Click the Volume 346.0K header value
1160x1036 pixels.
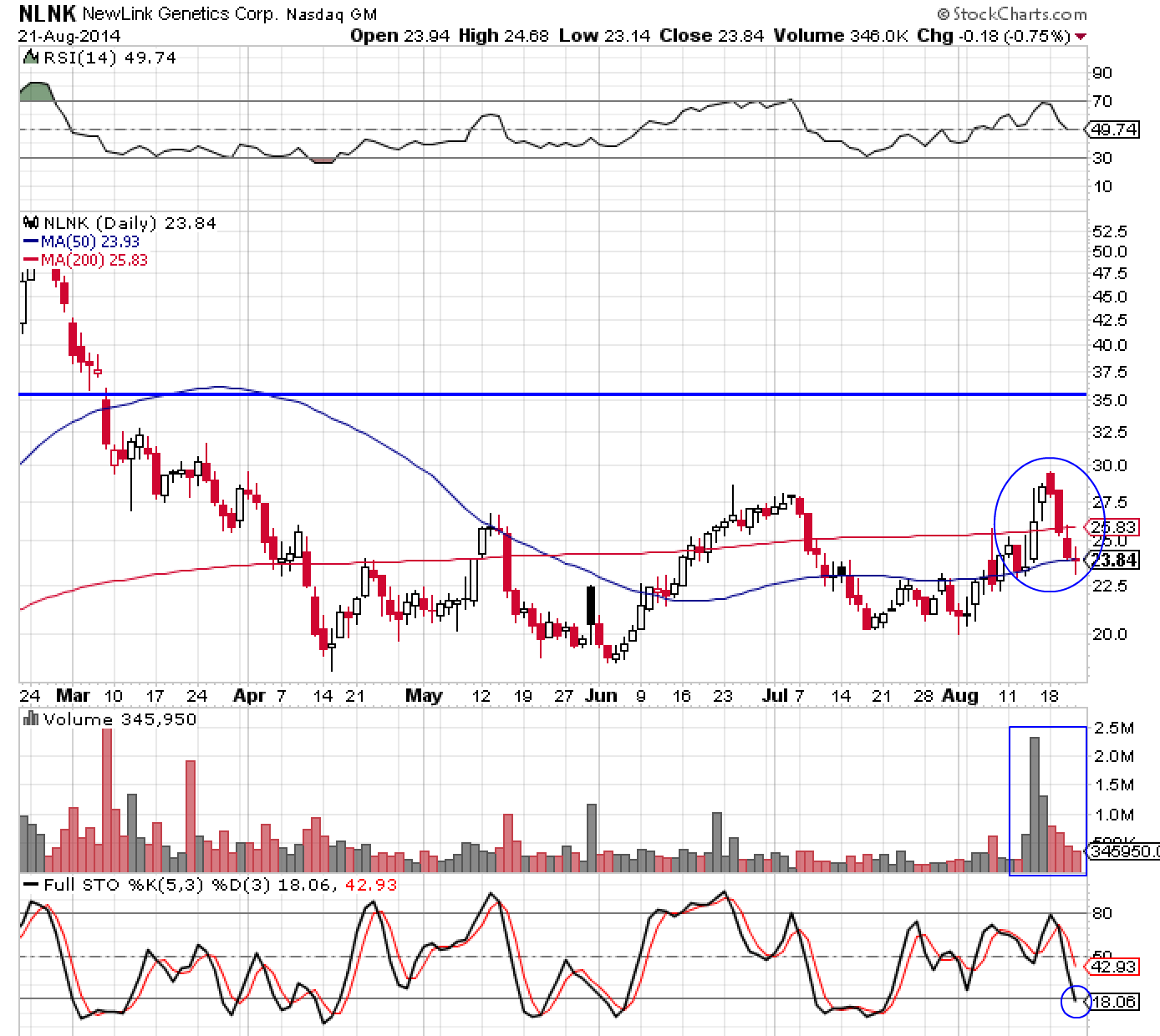click(841, 36)
